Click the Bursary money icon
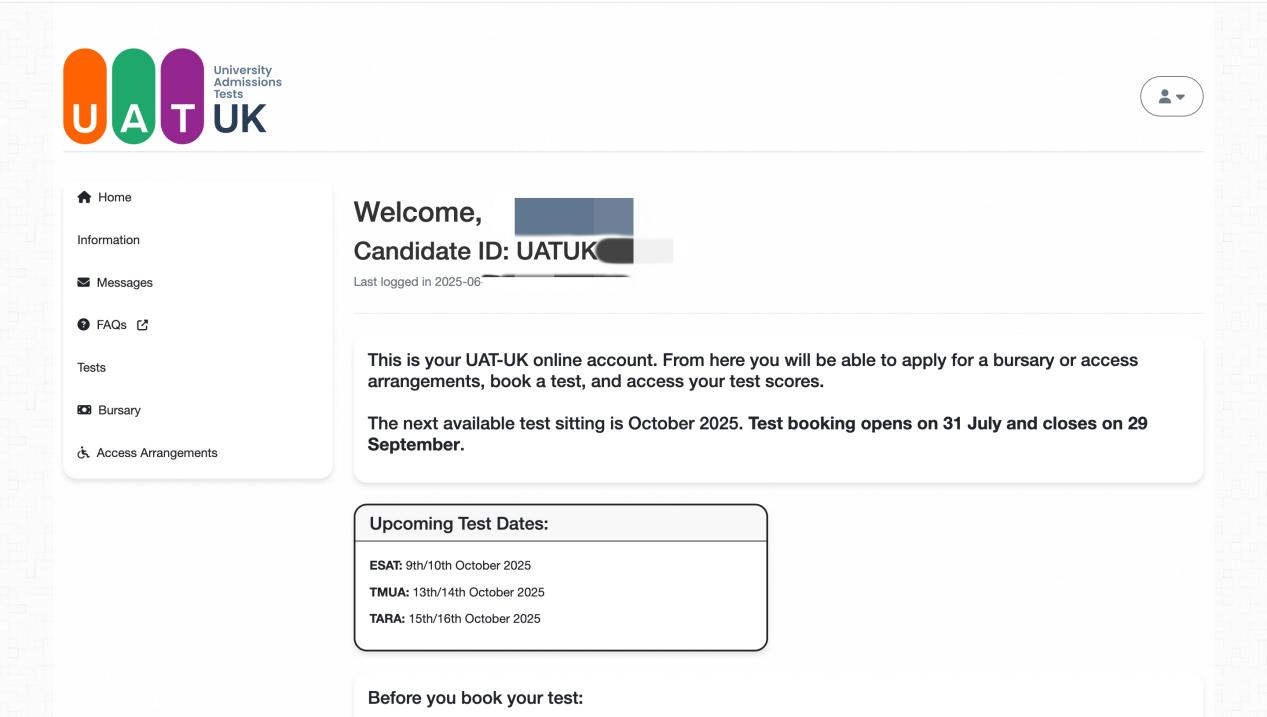This screenshot has height=717, width=1267. click(84, 410)
